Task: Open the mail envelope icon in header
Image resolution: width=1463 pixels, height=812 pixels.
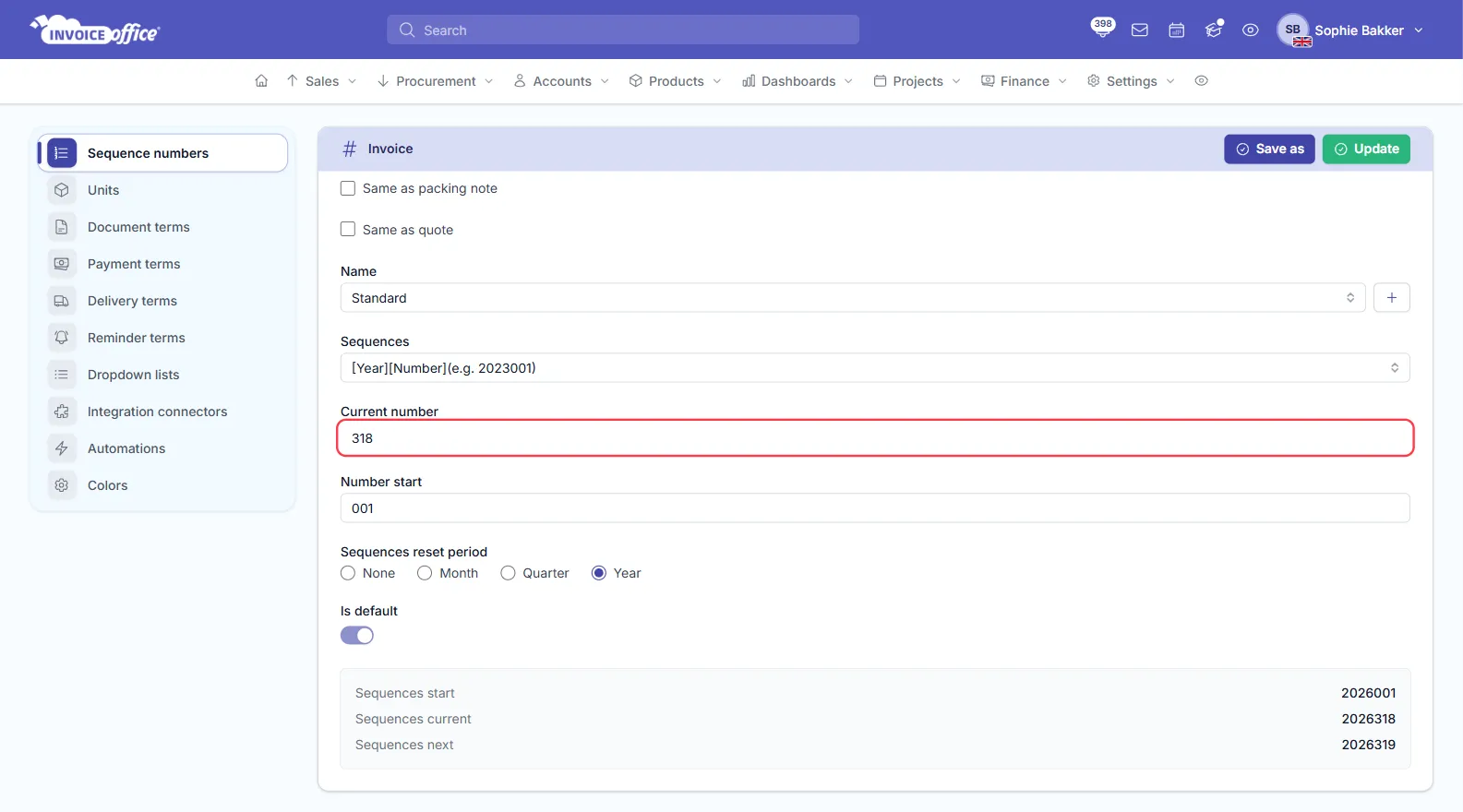Action: pyautogui.click(x=1140, y=30)
